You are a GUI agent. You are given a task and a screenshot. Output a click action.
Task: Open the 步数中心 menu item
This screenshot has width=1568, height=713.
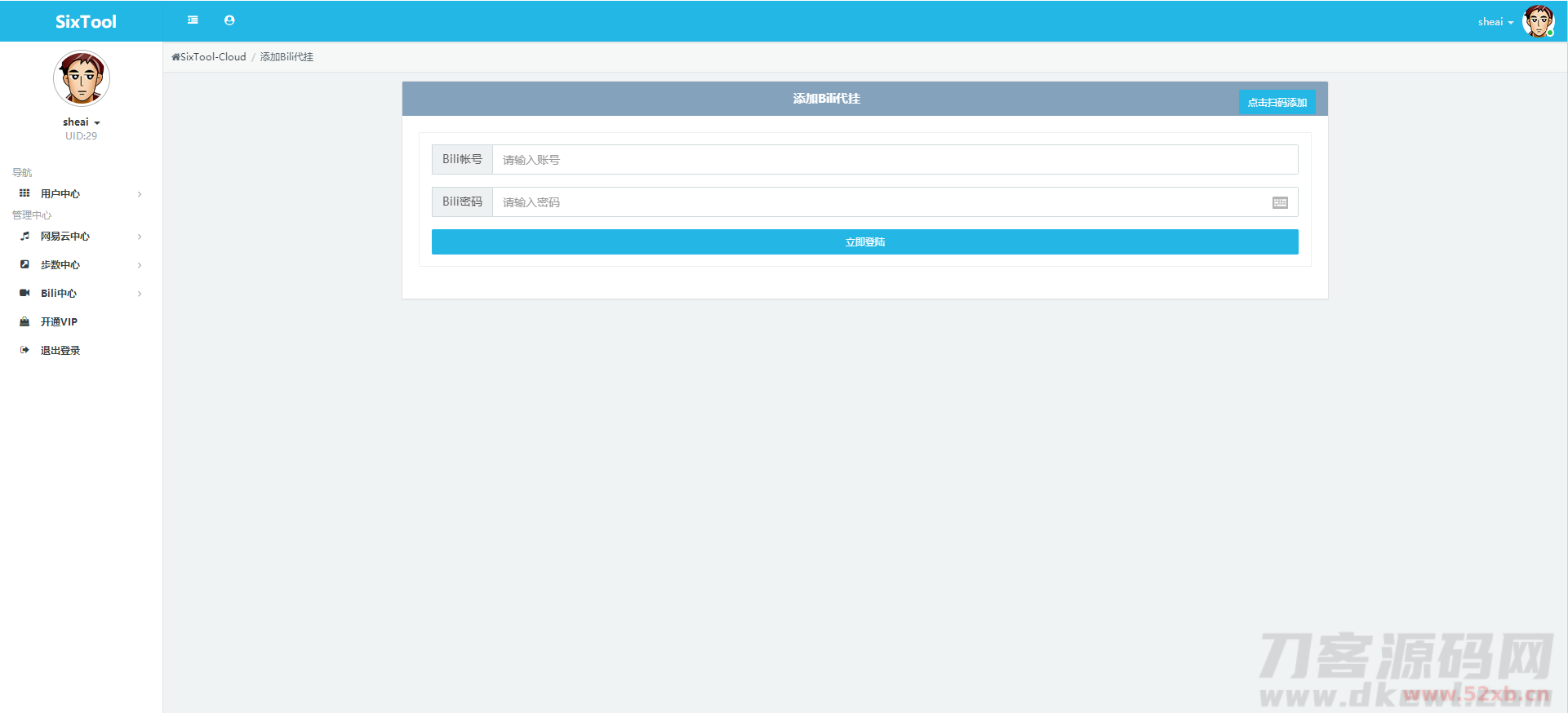pos(60,265)
